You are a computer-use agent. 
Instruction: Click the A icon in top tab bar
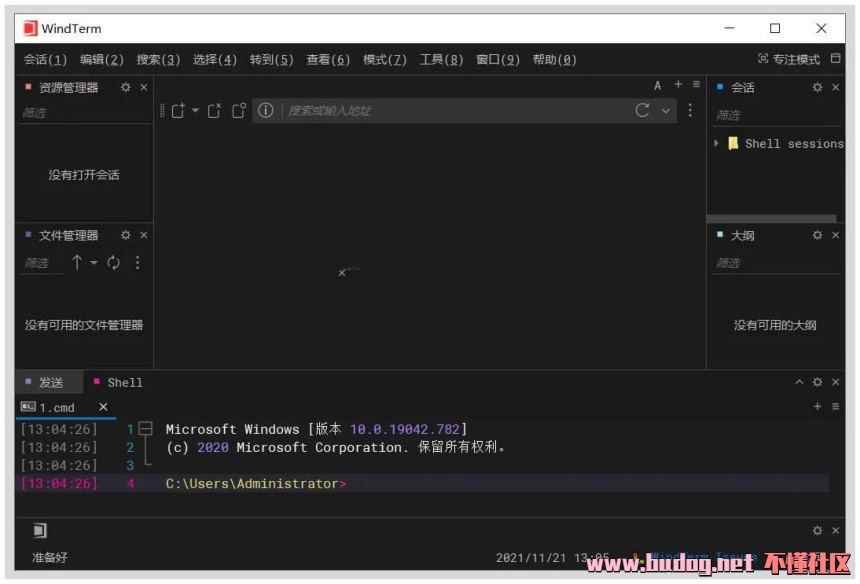click(658, 86)
